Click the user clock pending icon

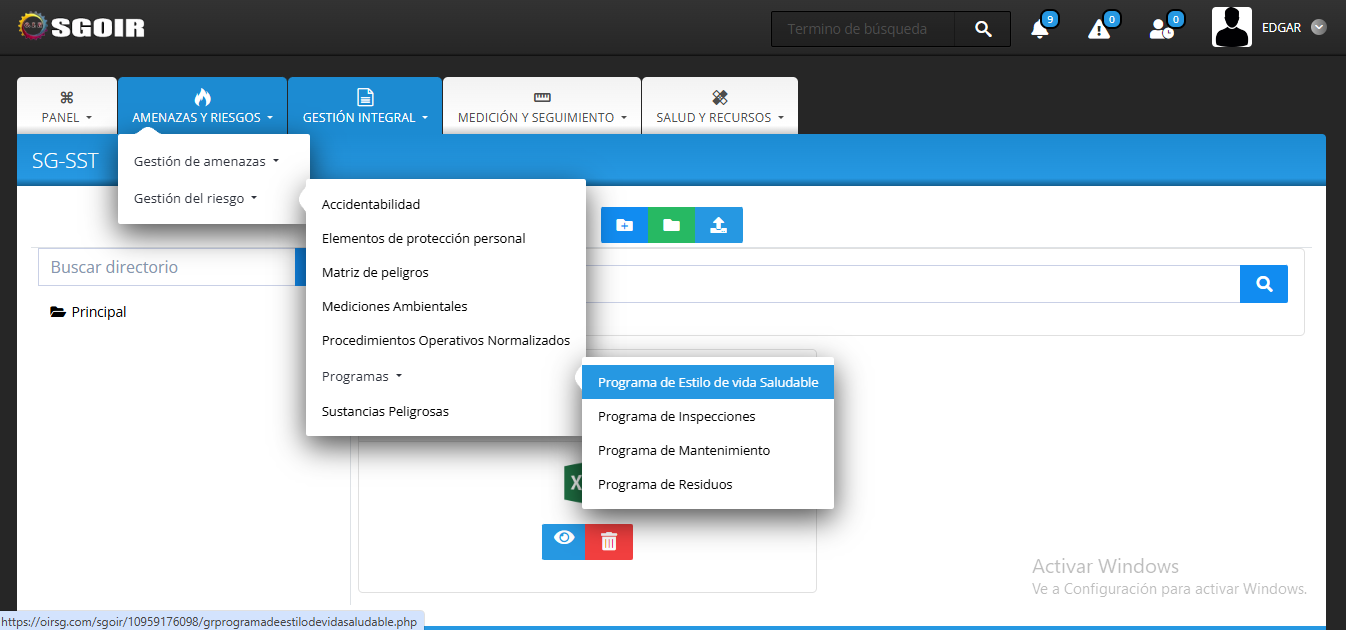click(1161, 29)
